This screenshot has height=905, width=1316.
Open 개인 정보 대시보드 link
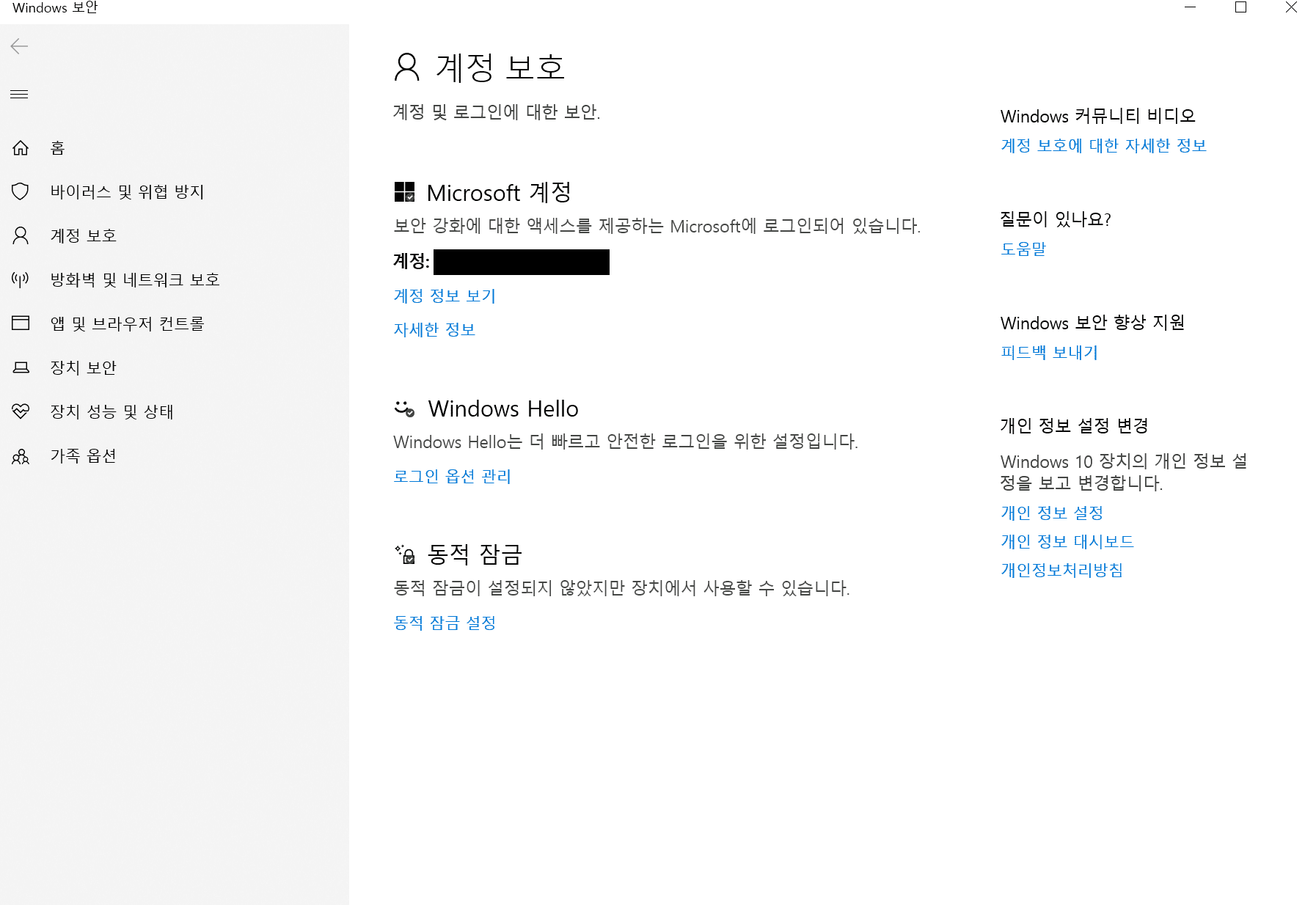coord(1067,542)
